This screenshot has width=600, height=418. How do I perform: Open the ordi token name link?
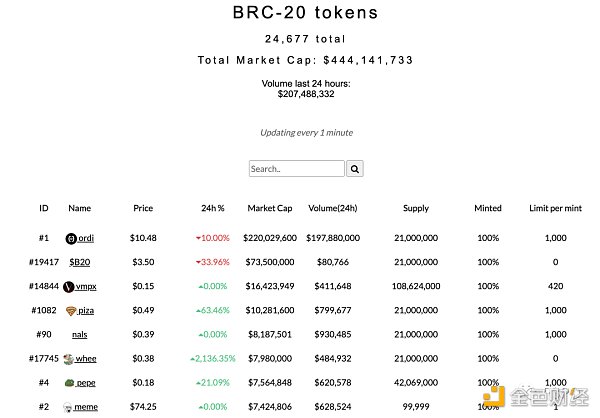(x=86, y=238)
